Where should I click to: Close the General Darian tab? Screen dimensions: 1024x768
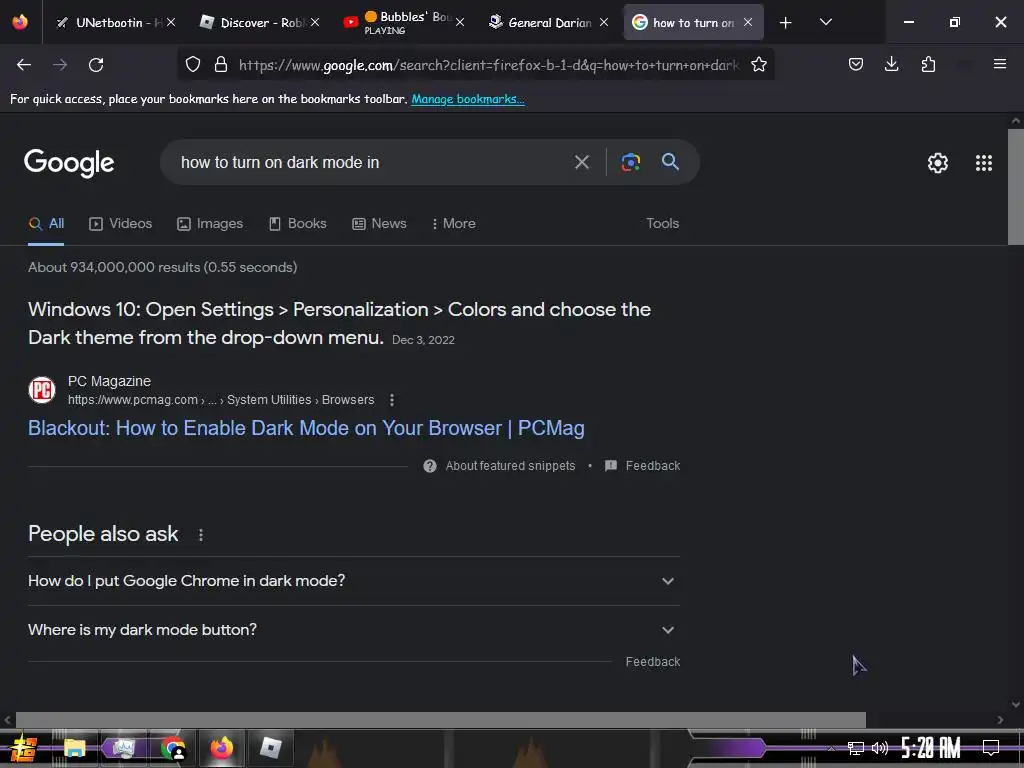coord(604,22)
